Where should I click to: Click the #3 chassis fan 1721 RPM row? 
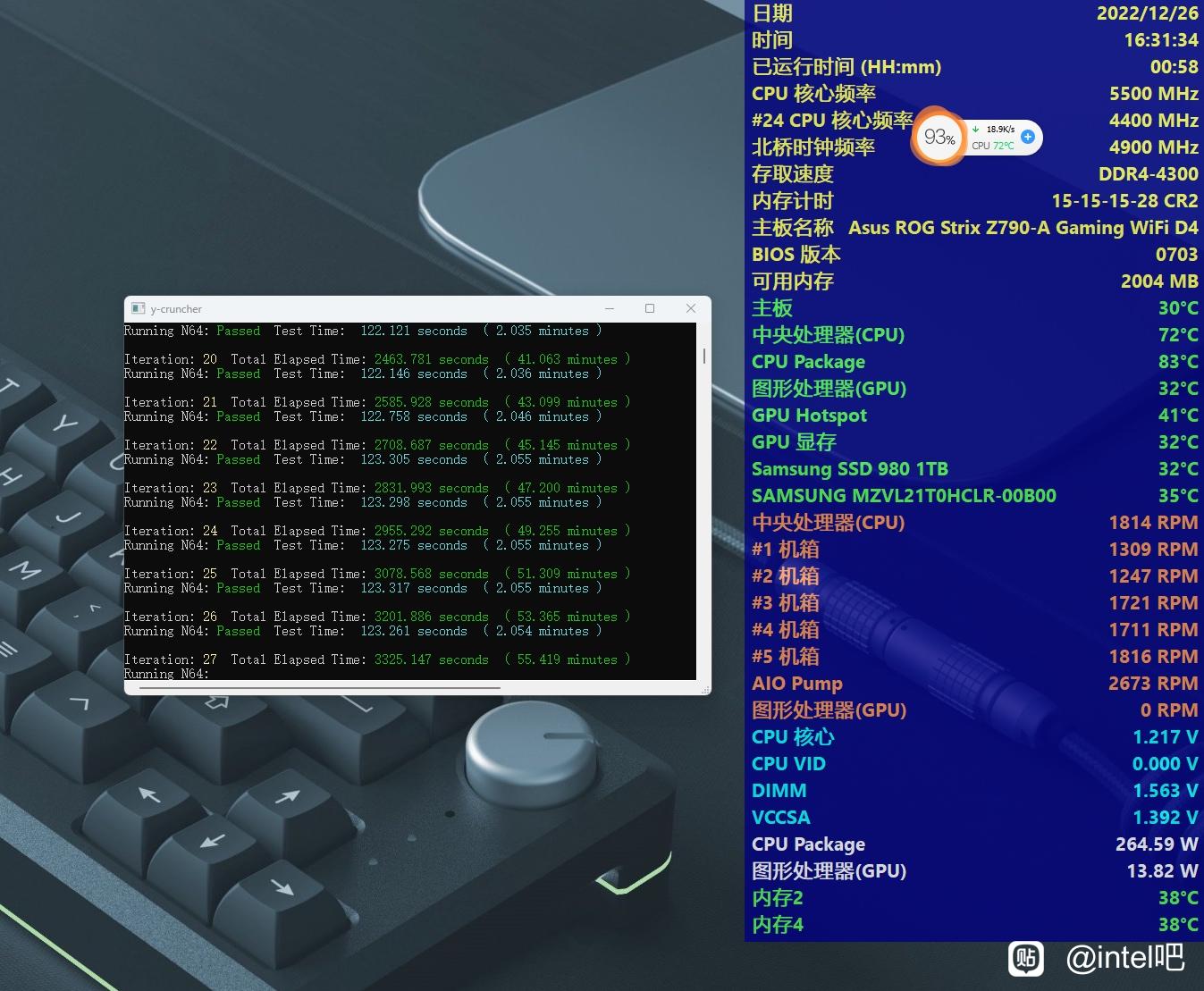pos(974,603)
